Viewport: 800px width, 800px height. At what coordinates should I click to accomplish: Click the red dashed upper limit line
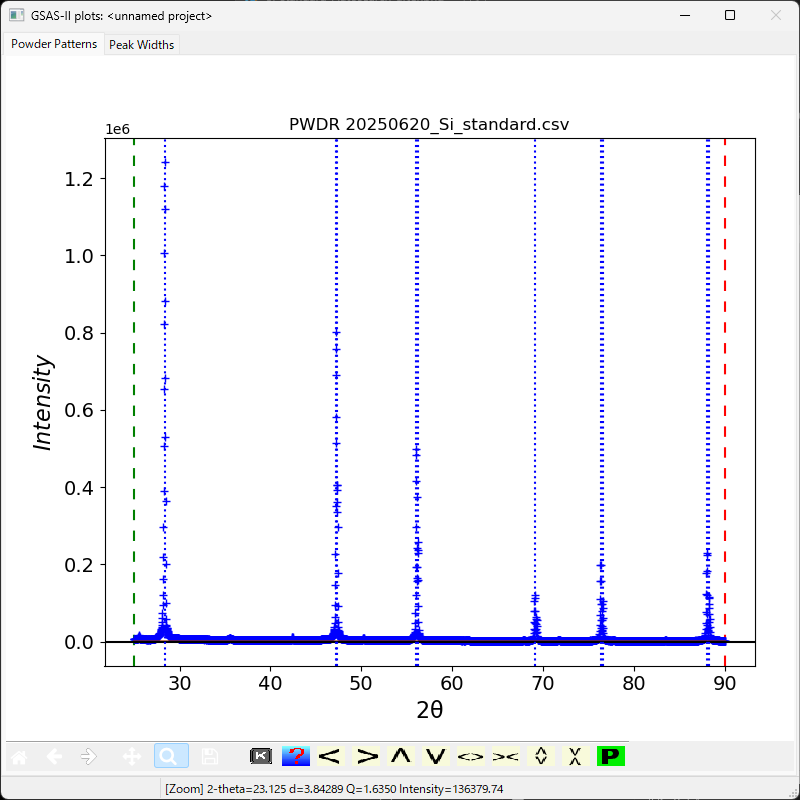coord(725,400)
